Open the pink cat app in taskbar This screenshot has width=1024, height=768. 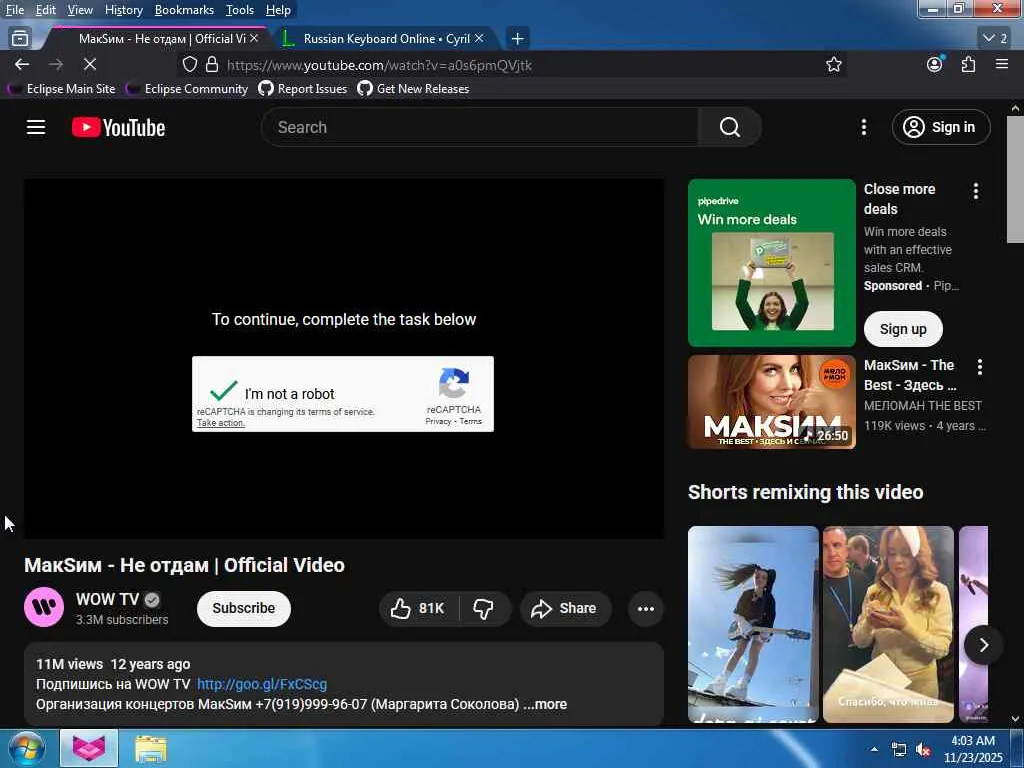point(89,748)
